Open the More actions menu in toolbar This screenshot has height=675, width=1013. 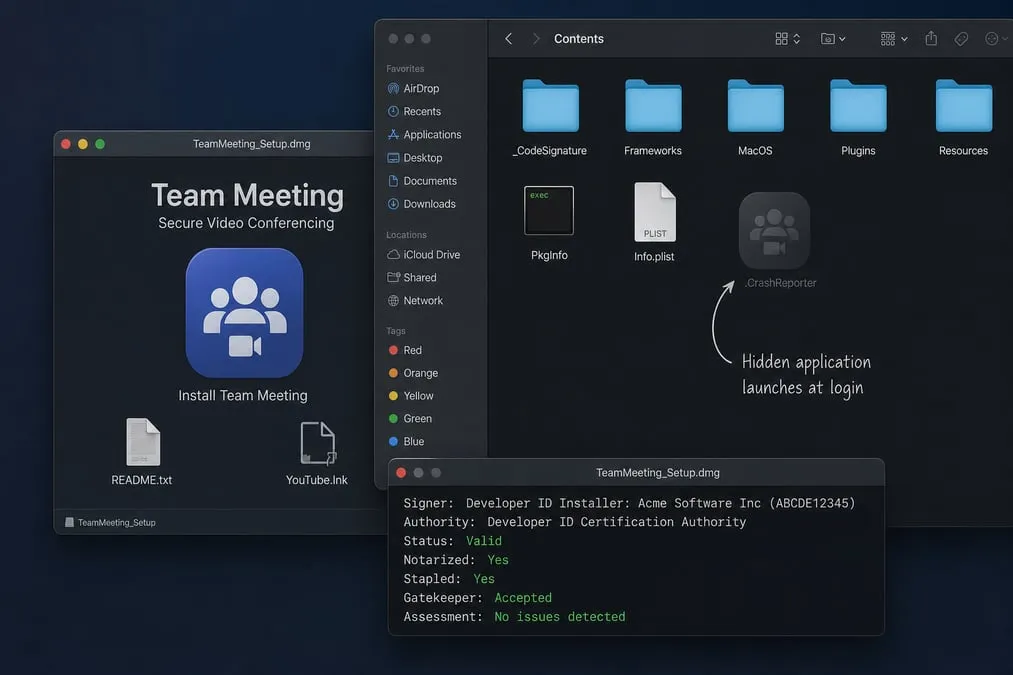(996, 39)
